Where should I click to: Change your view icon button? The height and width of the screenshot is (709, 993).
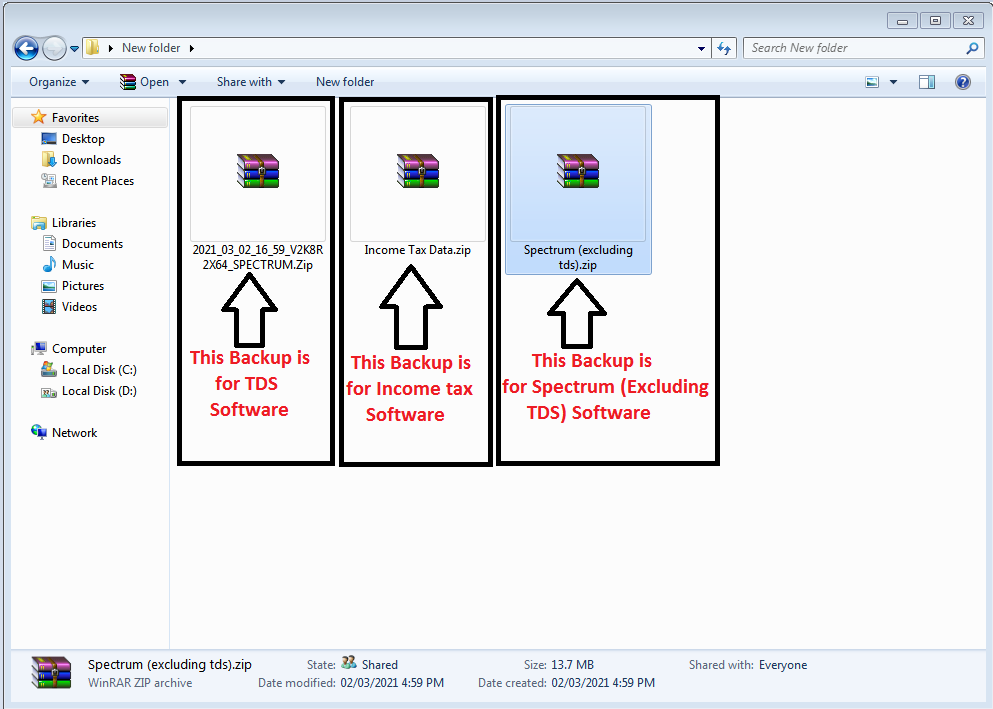[872, 82]
